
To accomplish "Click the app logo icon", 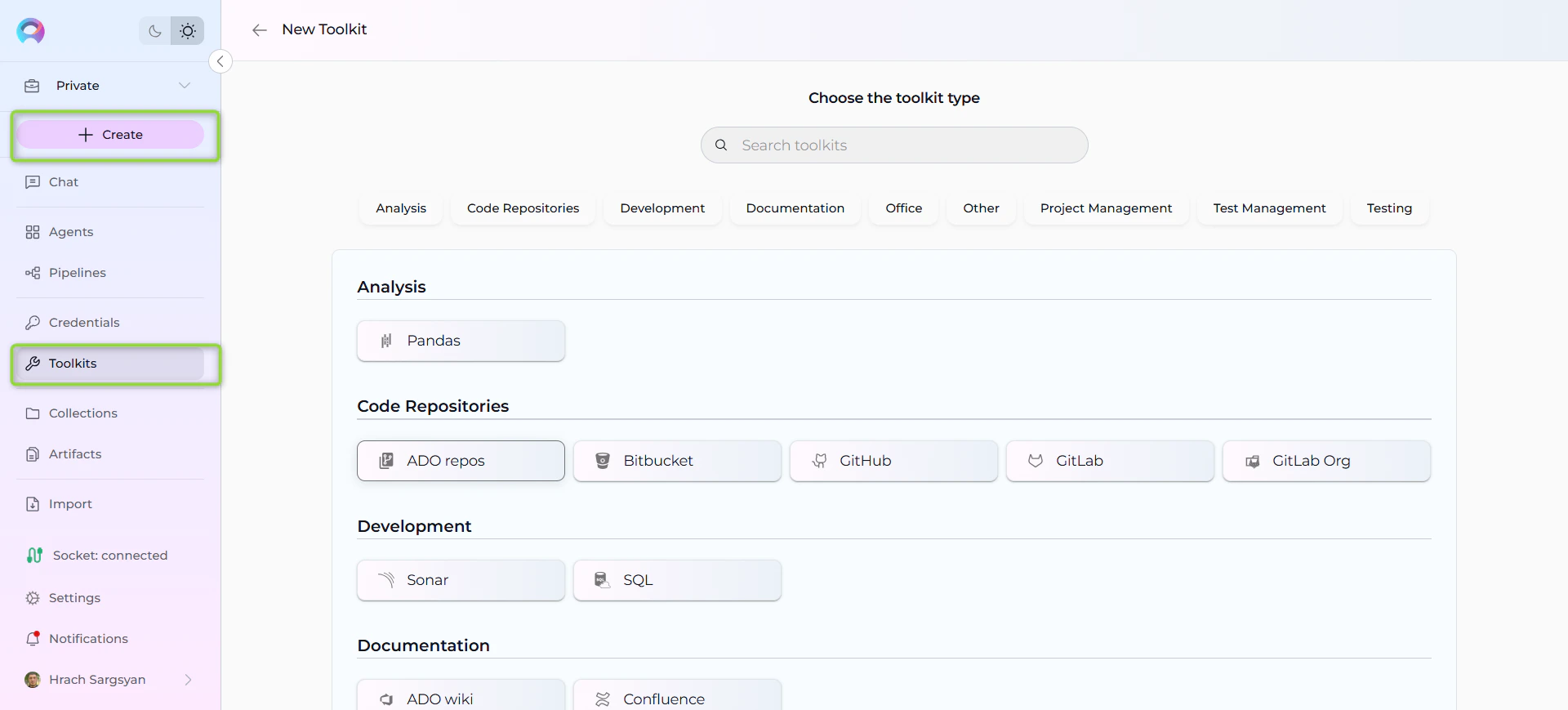I will coord(30,31).
